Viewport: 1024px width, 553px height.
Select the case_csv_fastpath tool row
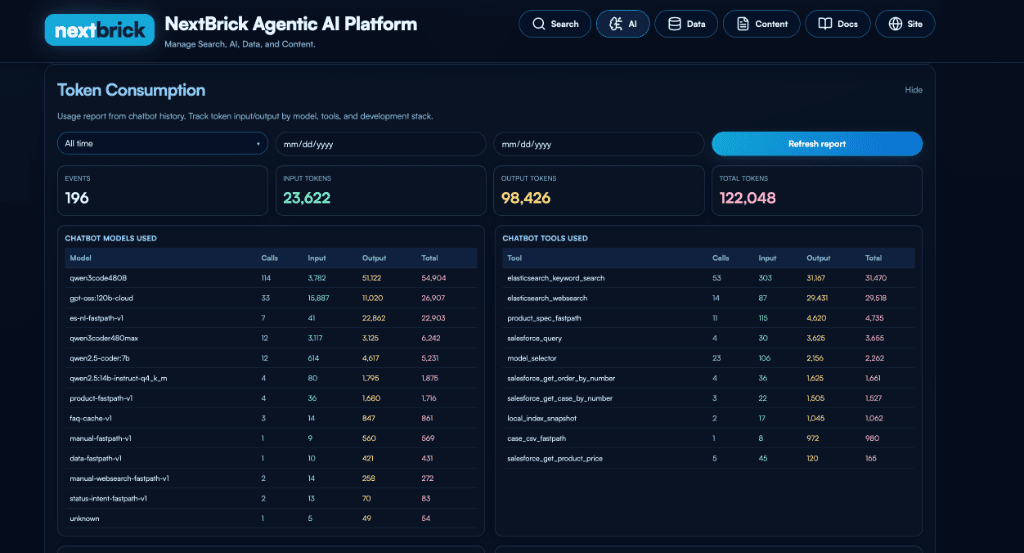pos(709,438)
